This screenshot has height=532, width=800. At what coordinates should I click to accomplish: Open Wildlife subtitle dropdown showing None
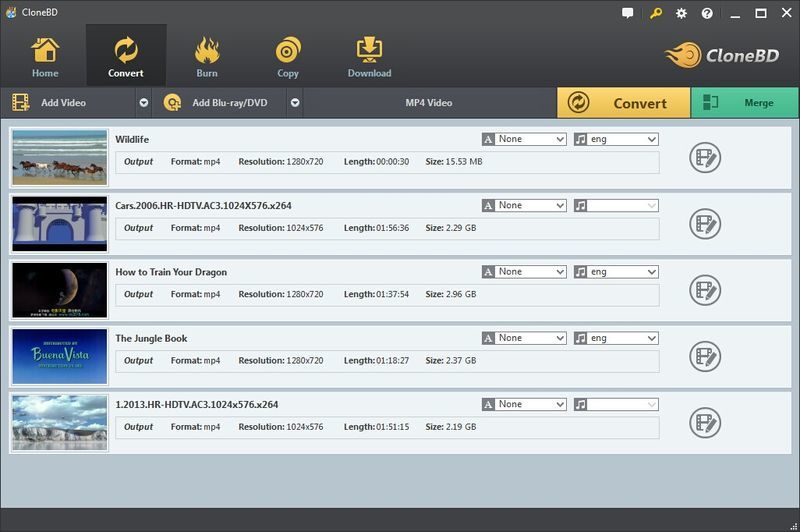[531, 139]
